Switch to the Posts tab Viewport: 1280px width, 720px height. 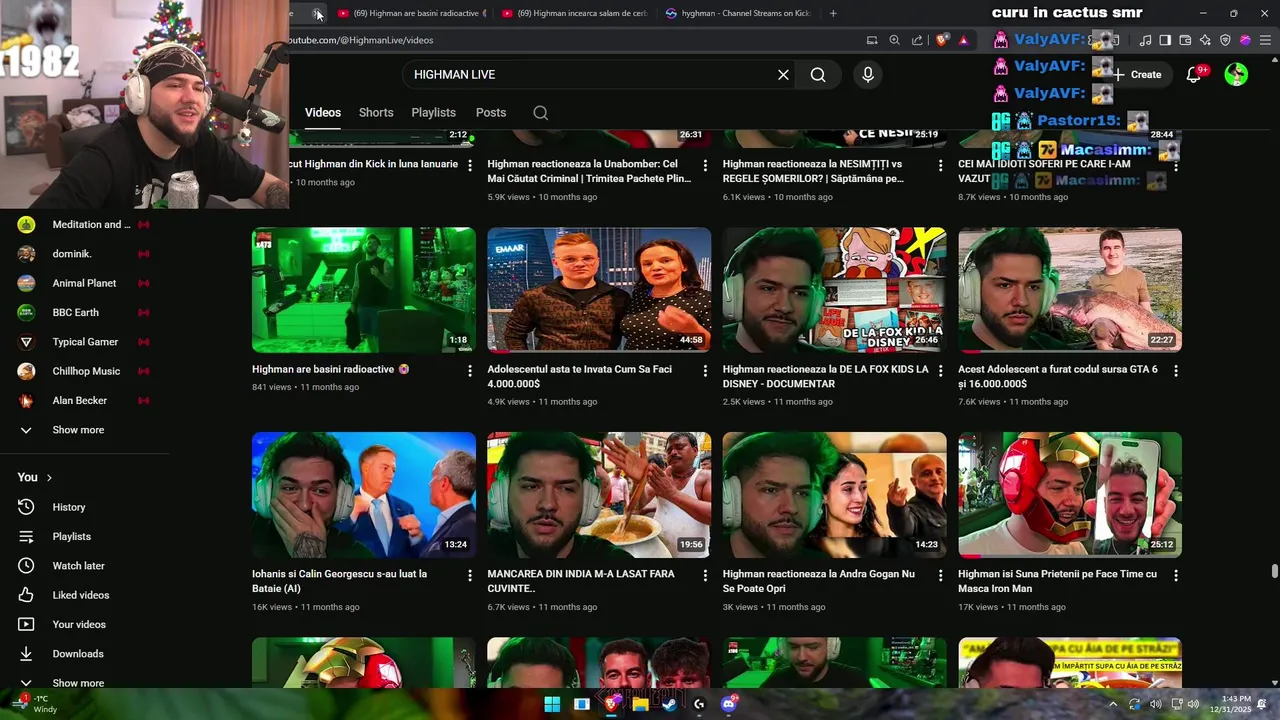[x=491, y=113]
